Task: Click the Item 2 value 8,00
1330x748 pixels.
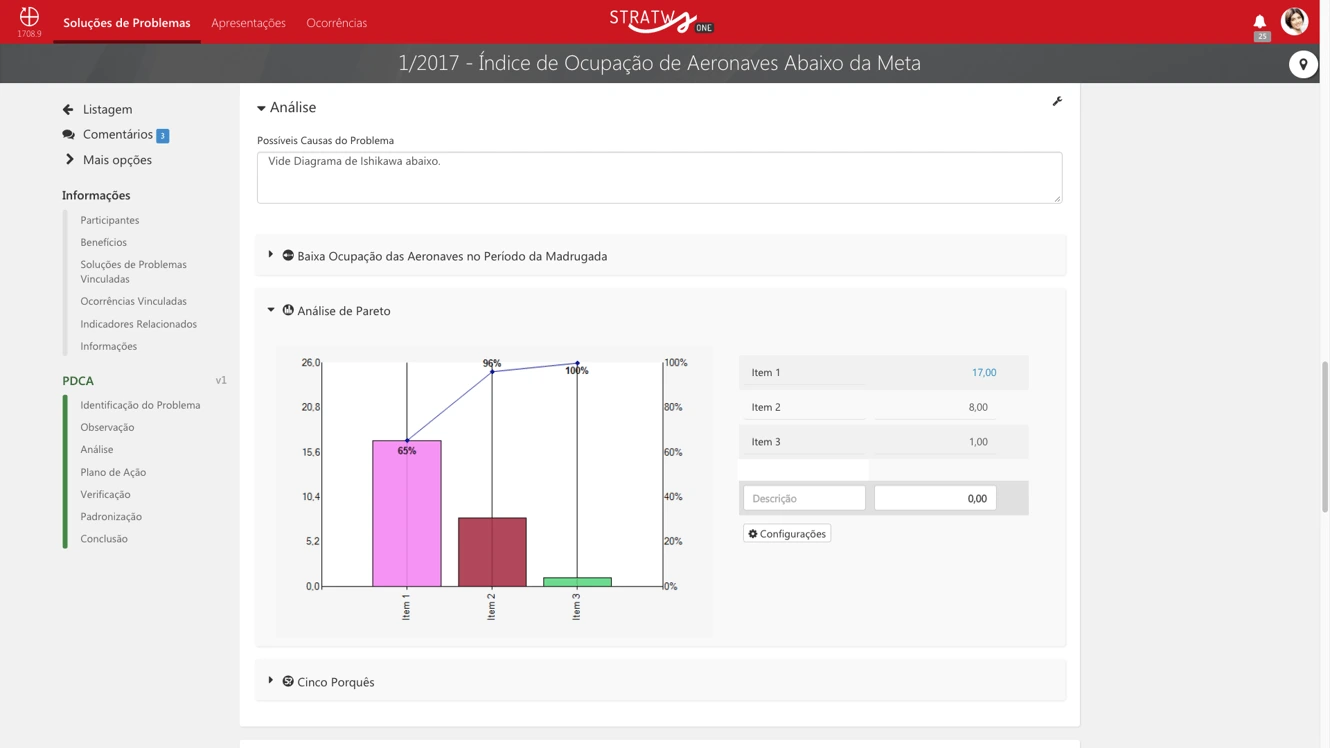Action: point(978,407)
